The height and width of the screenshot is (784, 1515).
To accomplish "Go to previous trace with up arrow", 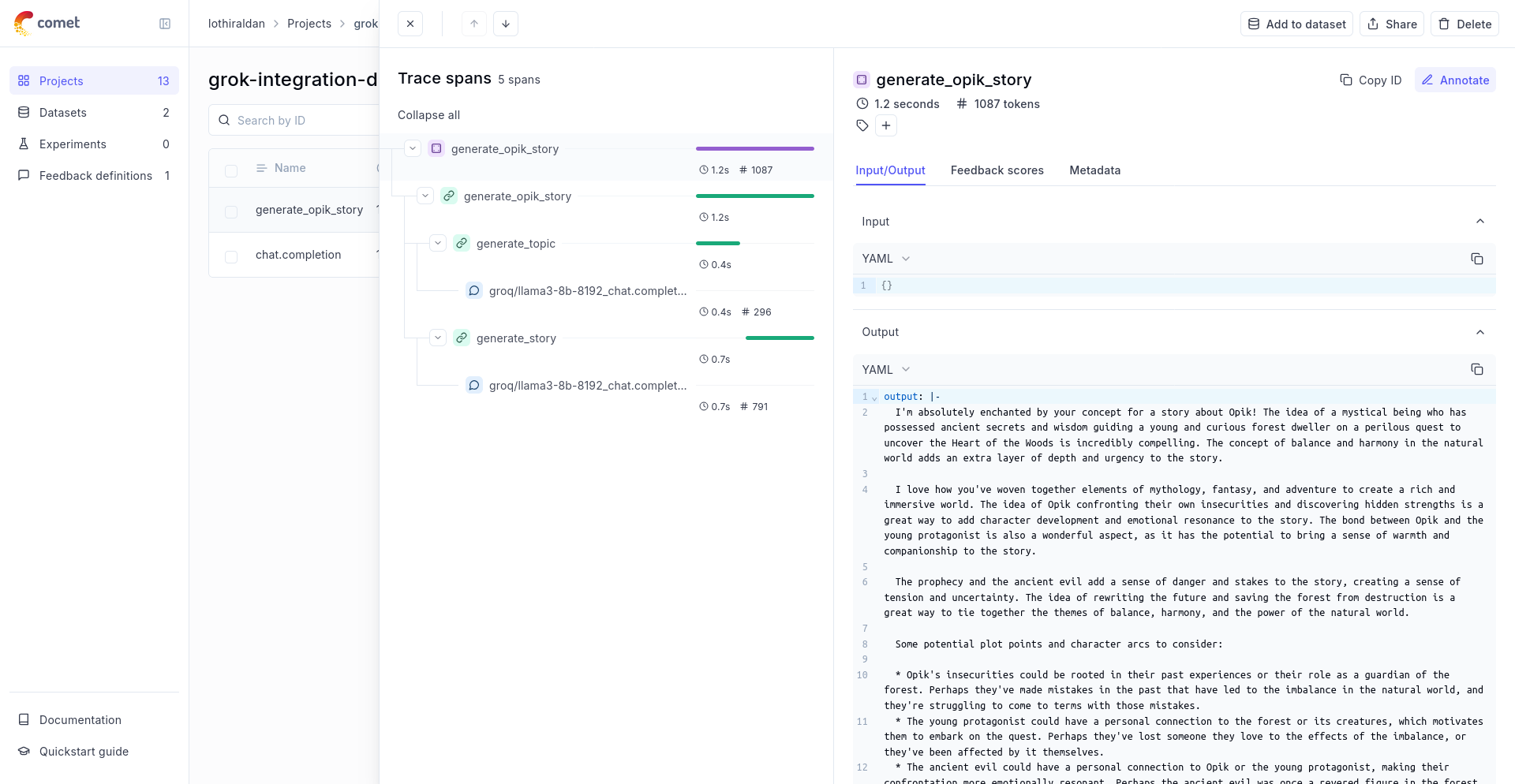I will tap(474, 24).
